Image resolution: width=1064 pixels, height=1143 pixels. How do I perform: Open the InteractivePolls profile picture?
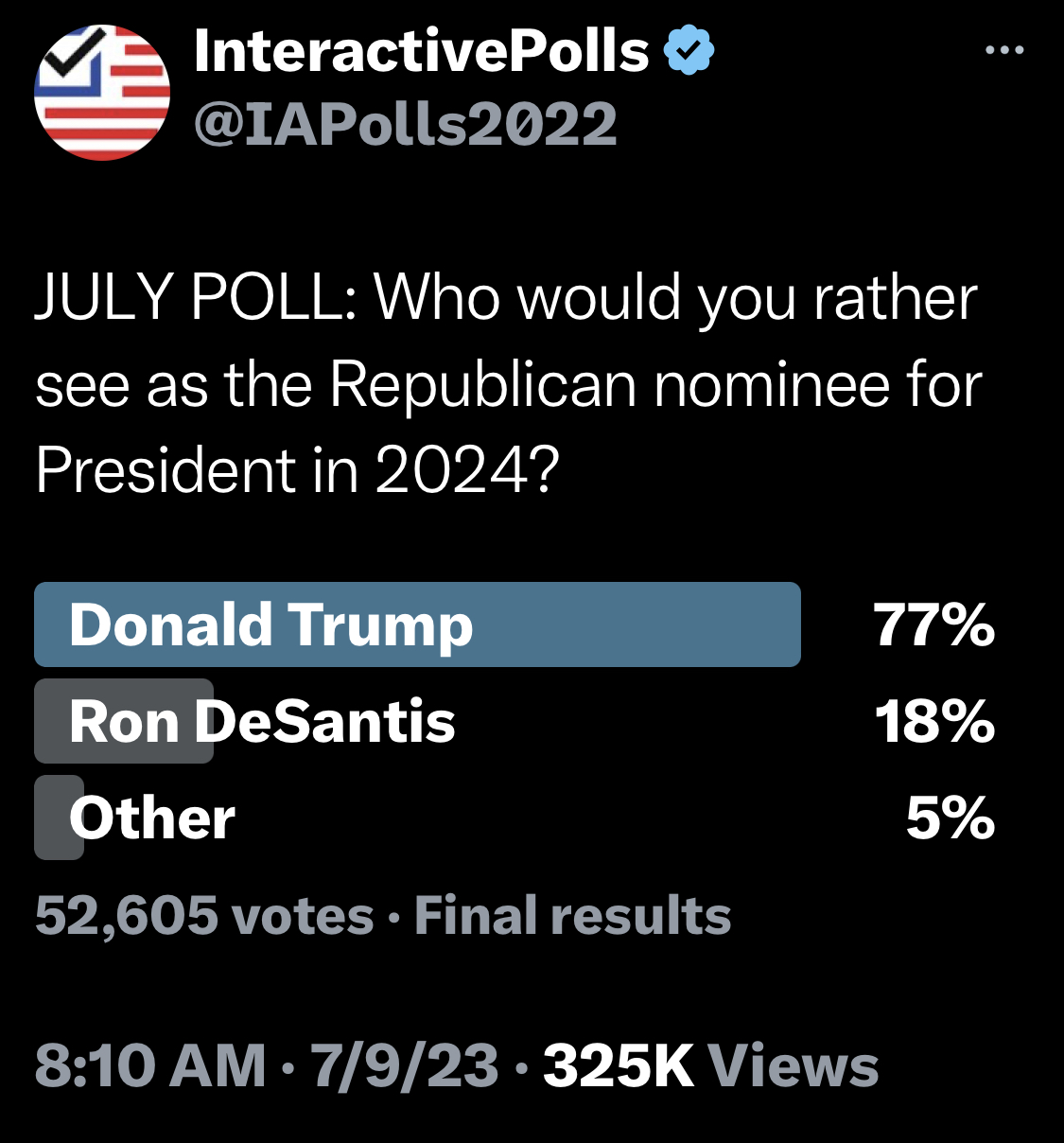click(102, 92)
